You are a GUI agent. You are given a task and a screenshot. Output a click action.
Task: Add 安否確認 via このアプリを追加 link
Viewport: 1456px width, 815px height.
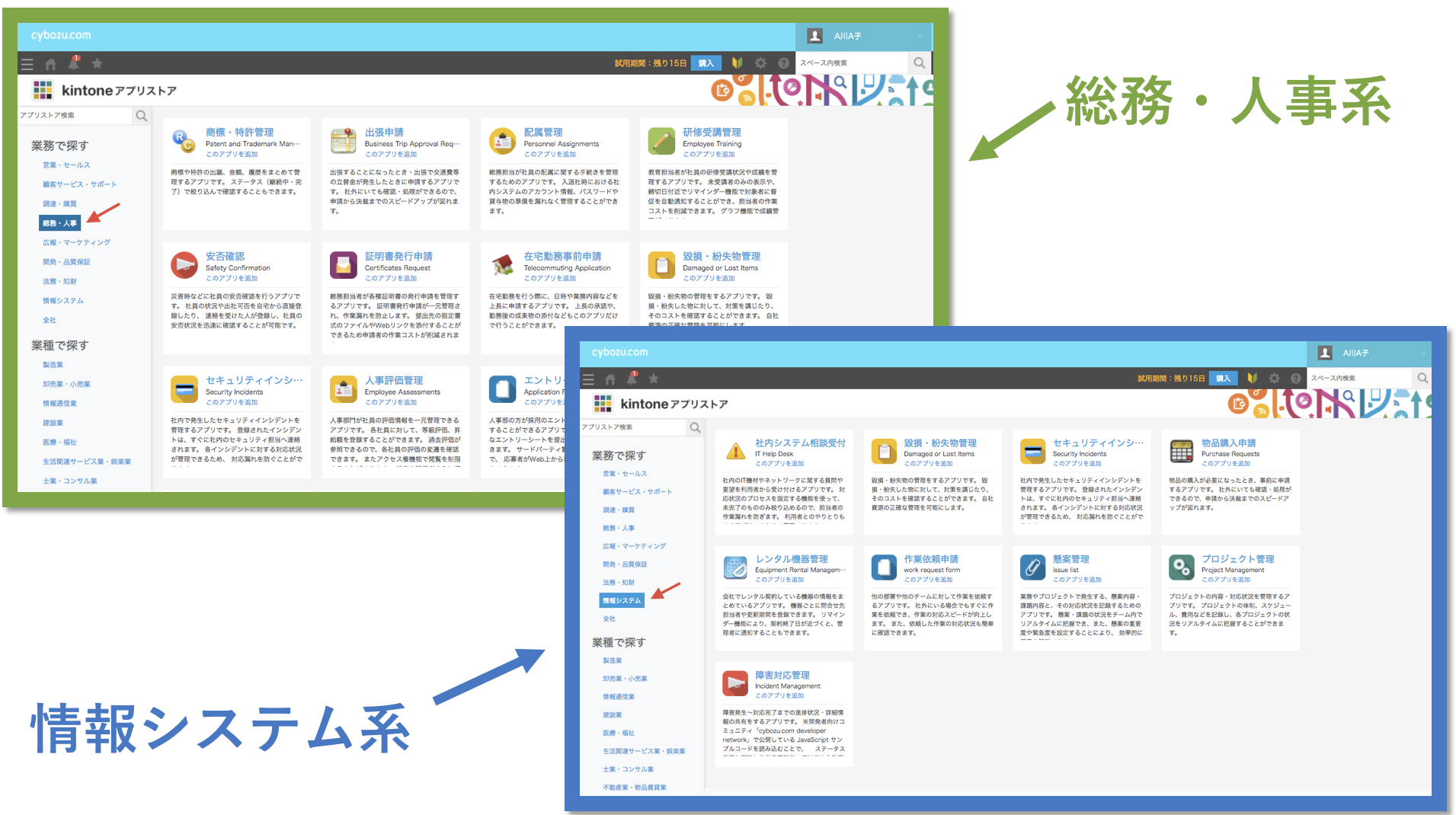coord(232,279)
